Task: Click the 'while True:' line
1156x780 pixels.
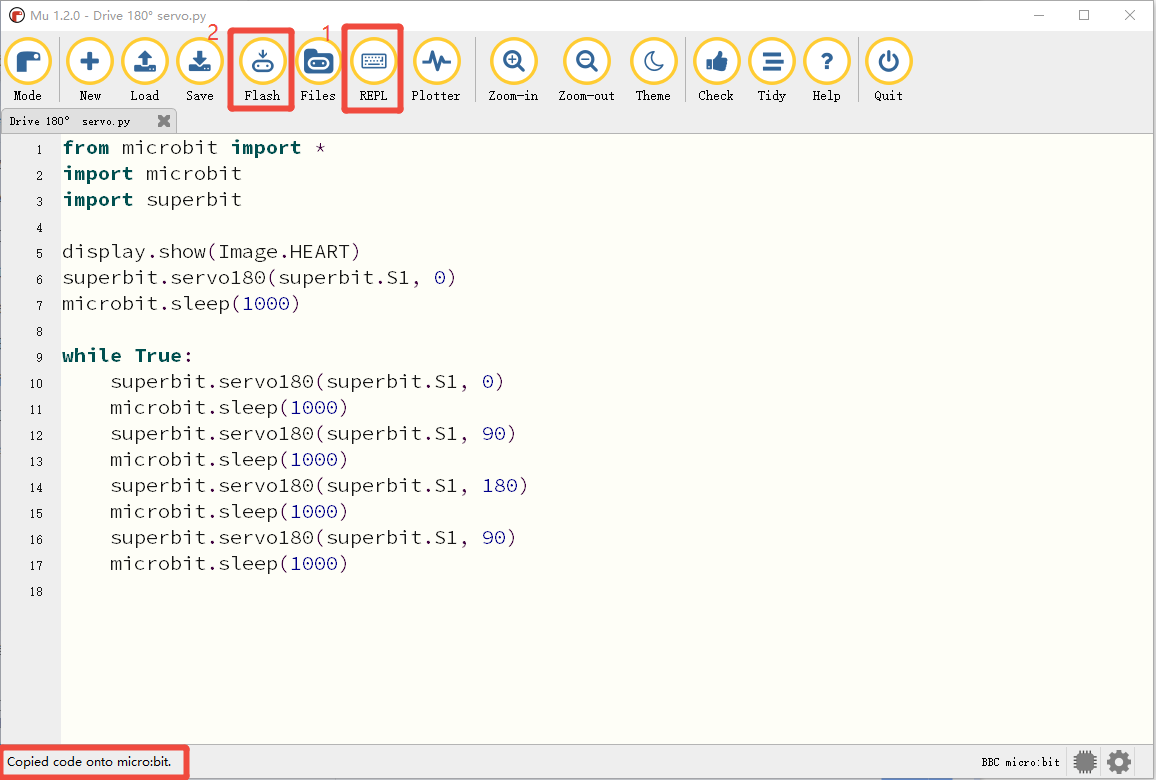Action: (x=127, y=356)
